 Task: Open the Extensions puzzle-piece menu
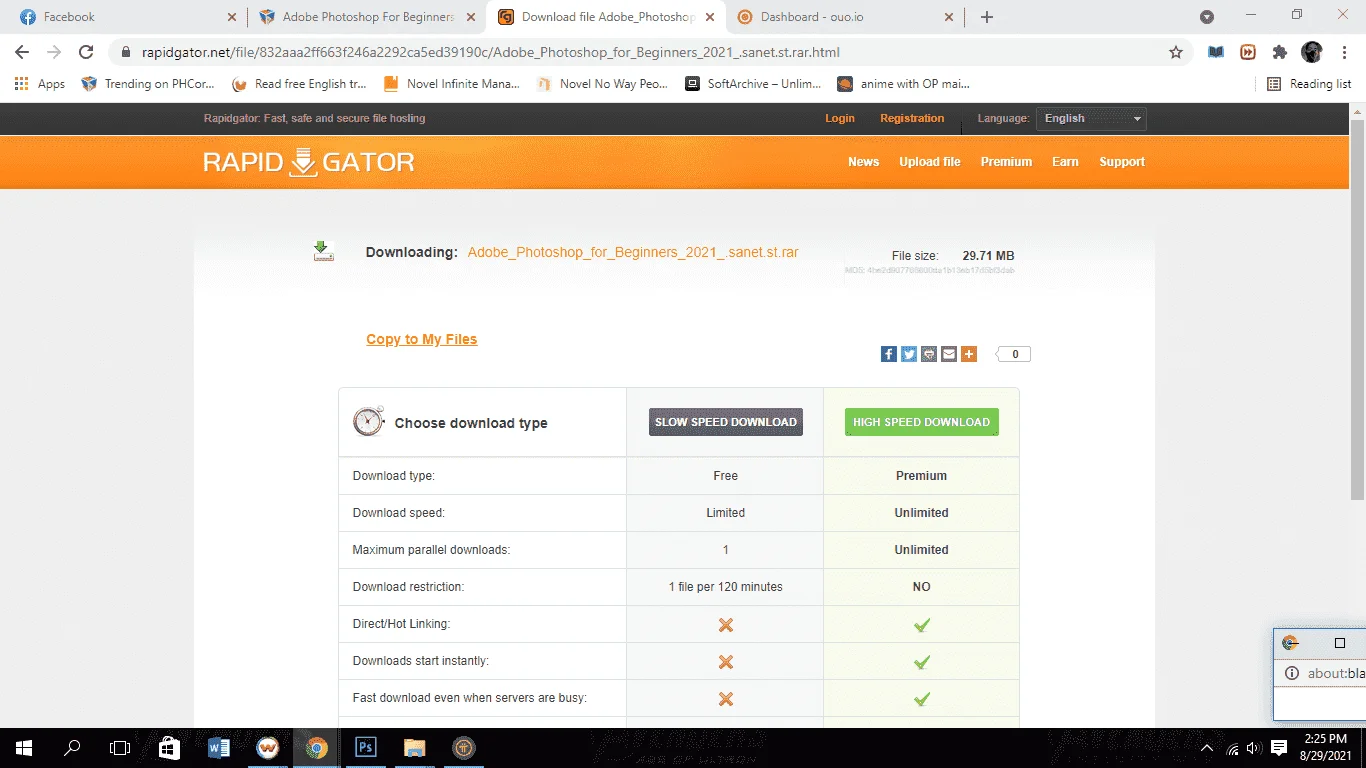tap(1280, 52)
